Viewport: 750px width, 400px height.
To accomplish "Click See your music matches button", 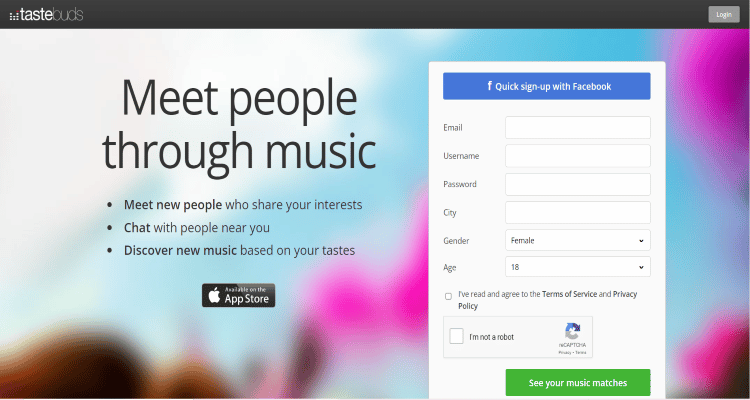I will click(578, 382).
